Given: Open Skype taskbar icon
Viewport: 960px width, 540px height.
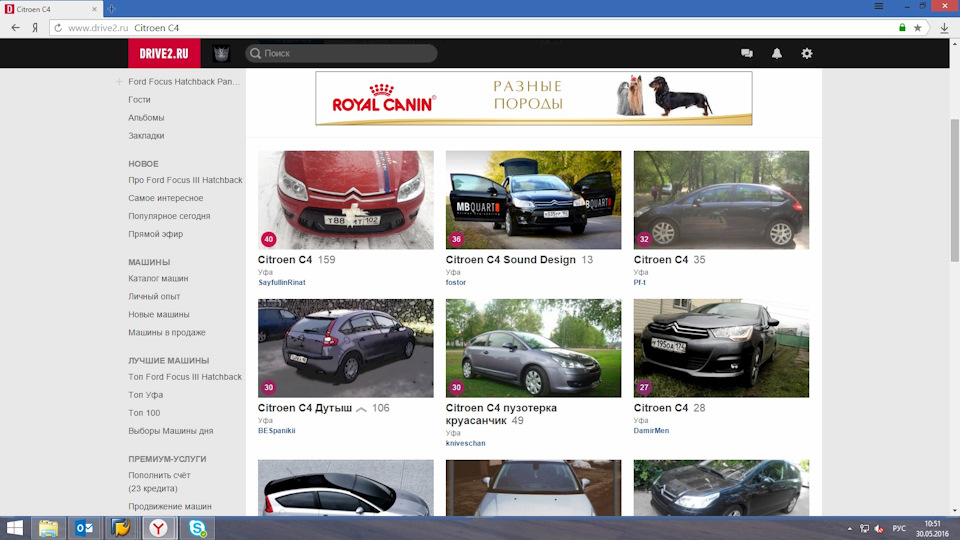Looking at the screenshot, I should tap(197, 528).
